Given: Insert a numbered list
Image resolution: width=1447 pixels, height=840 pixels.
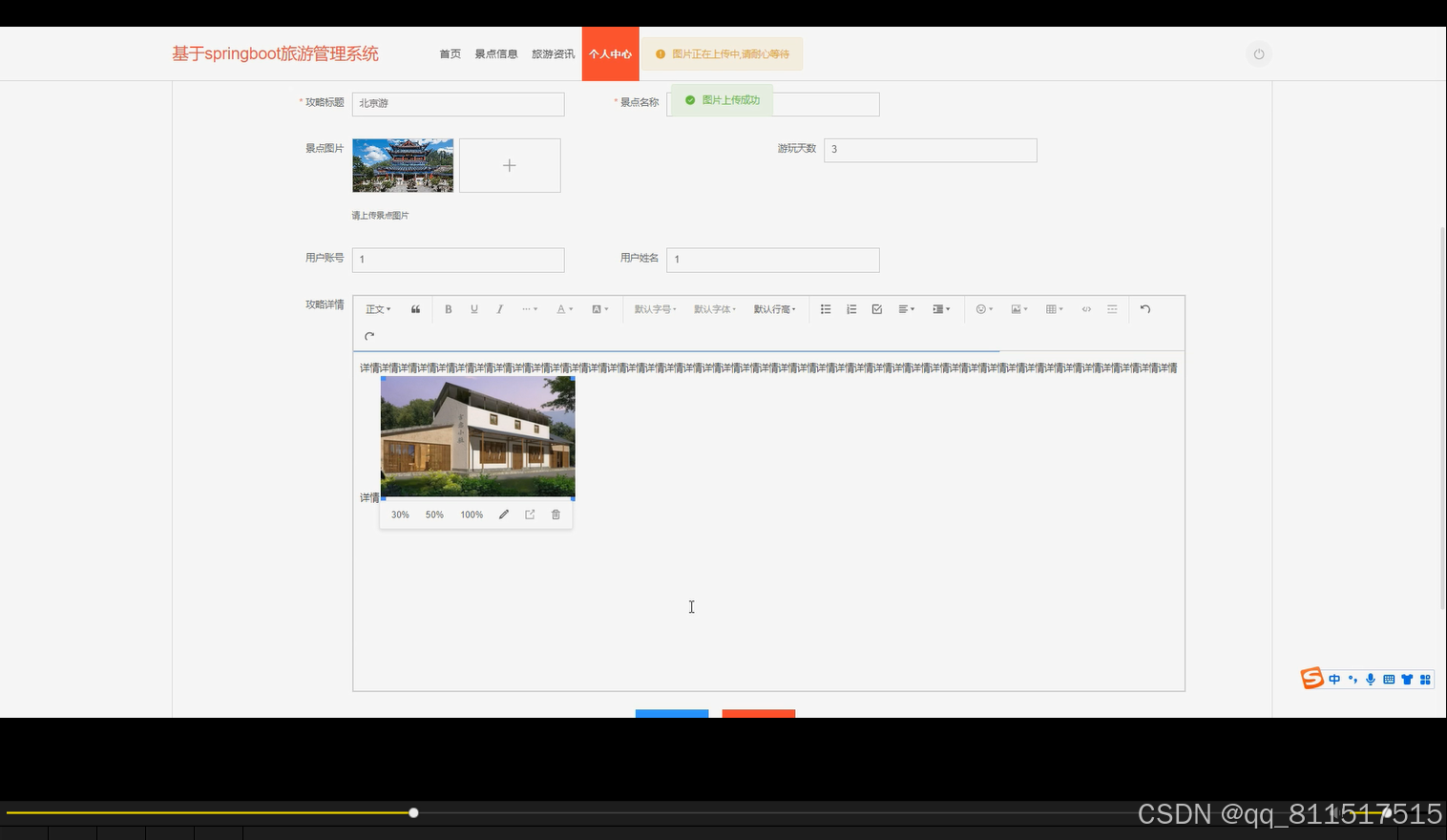Looking at the screenshot, I should (x=851, y=309).
